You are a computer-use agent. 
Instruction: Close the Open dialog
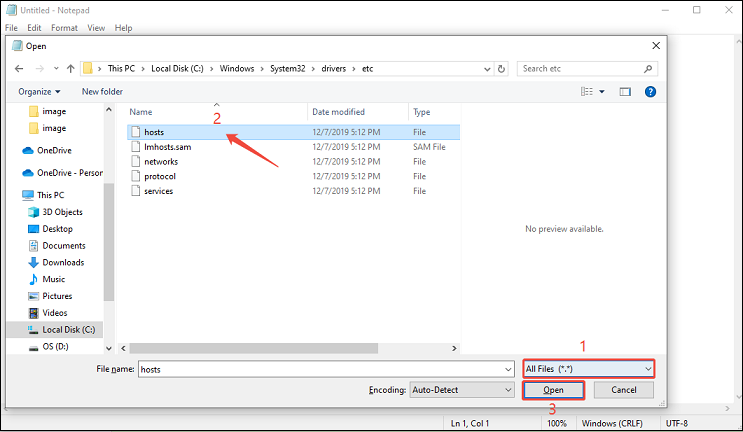(x=656, y=45)
